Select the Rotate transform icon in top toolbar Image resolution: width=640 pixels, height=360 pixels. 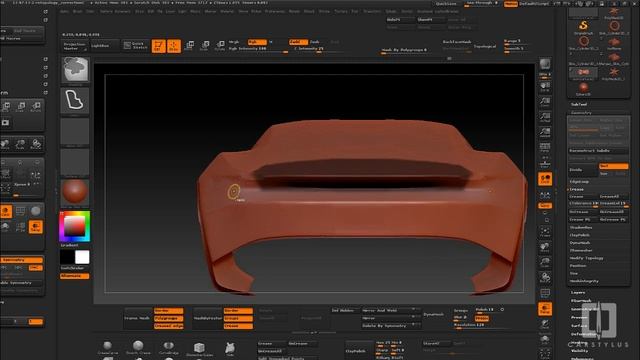tap(220, 45)
